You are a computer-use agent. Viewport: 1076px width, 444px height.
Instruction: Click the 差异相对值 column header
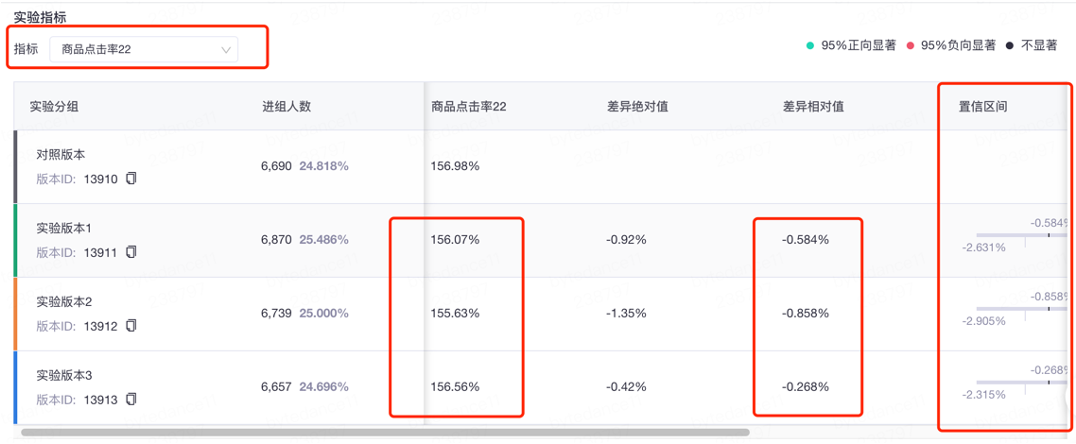813,106
